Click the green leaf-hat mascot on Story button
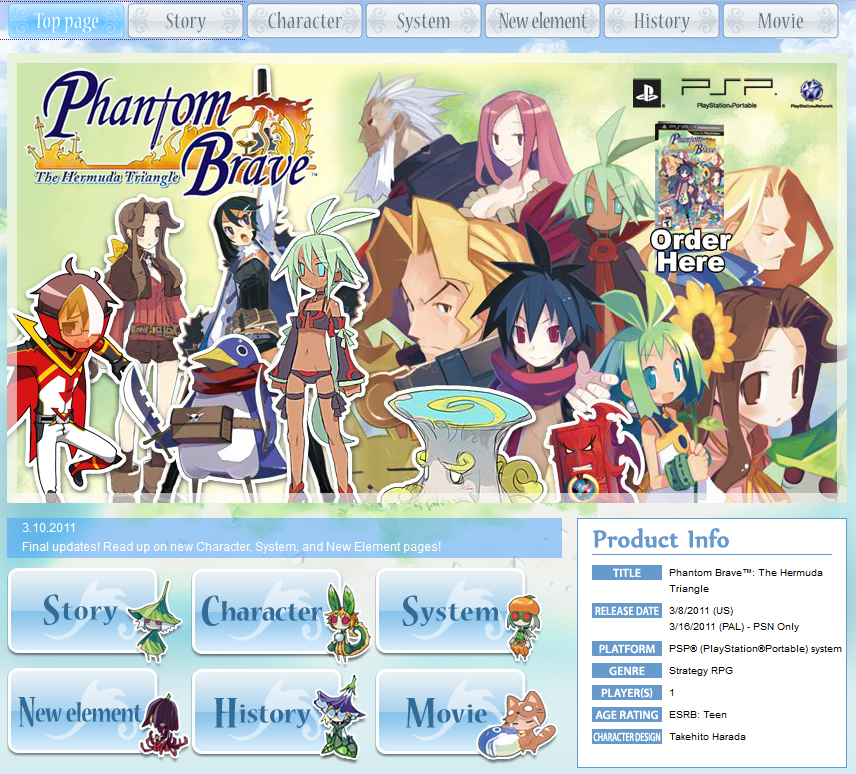This screenshot has height=774, width=856. click(x=154, y=622)
